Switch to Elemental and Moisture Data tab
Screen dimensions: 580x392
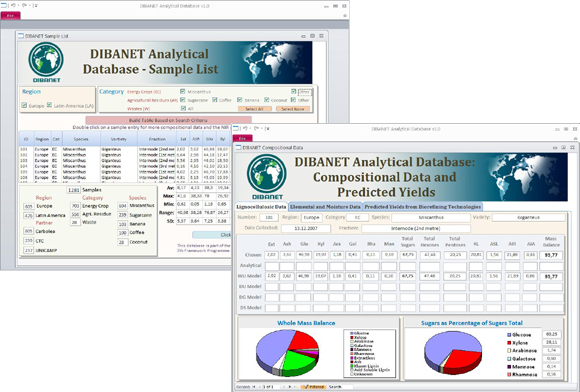pos(325,207)
